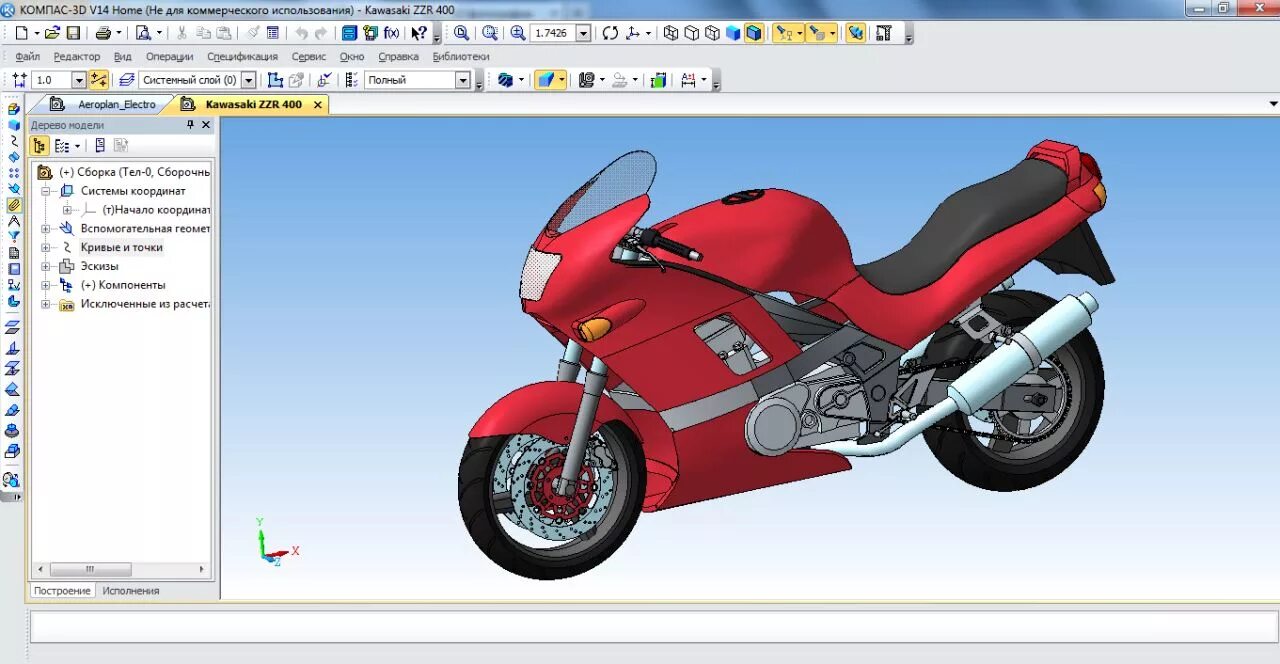Print the document with the printer icon
This screenshot has width=1280, height=664.
click(x=104, y=33)
